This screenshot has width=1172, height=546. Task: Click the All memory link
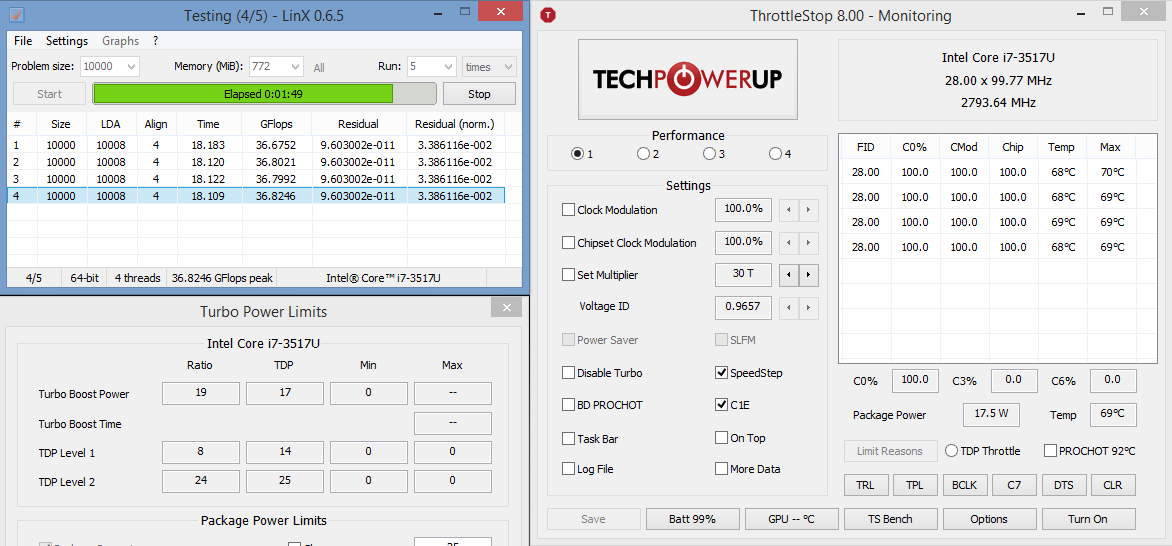[x=319, y=68]
